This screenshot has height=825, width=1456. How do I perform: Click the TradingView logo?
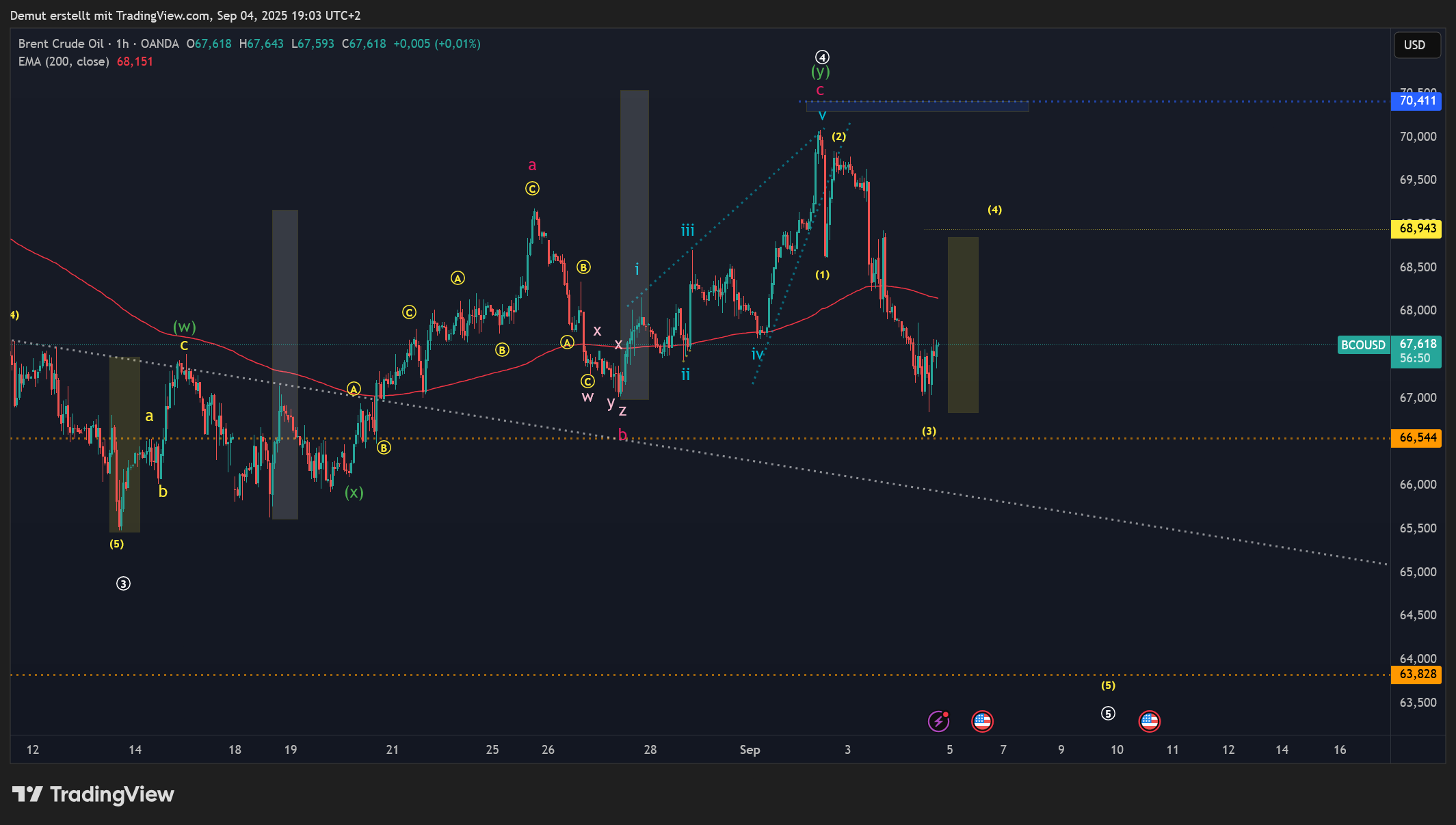[94, 794]
